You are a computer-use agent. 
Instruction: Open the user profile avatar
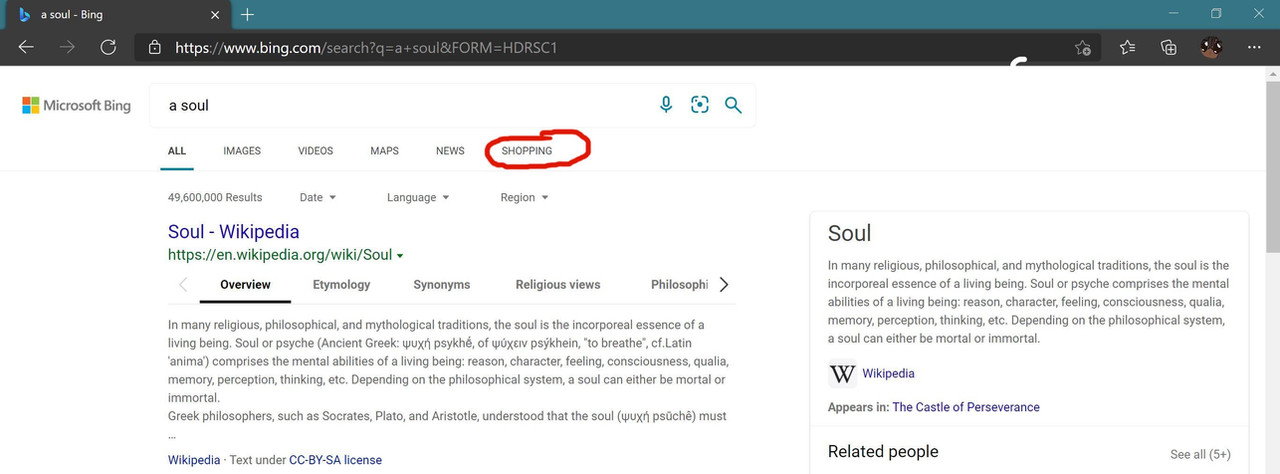[x=1211, y=47]
